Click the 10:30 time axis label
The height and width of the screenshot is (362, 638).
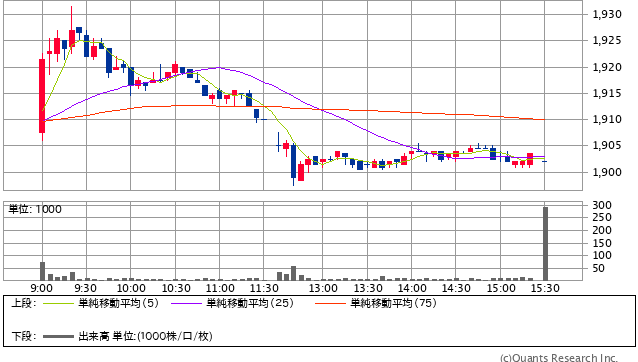click(176, 288)
